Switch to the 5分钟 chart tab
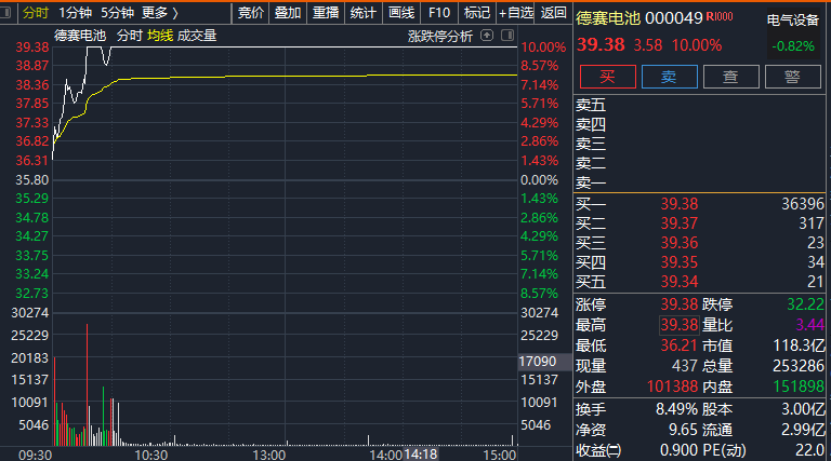This screenshot has height=462, width=831. pyautogui.click(x=117, y=13)
